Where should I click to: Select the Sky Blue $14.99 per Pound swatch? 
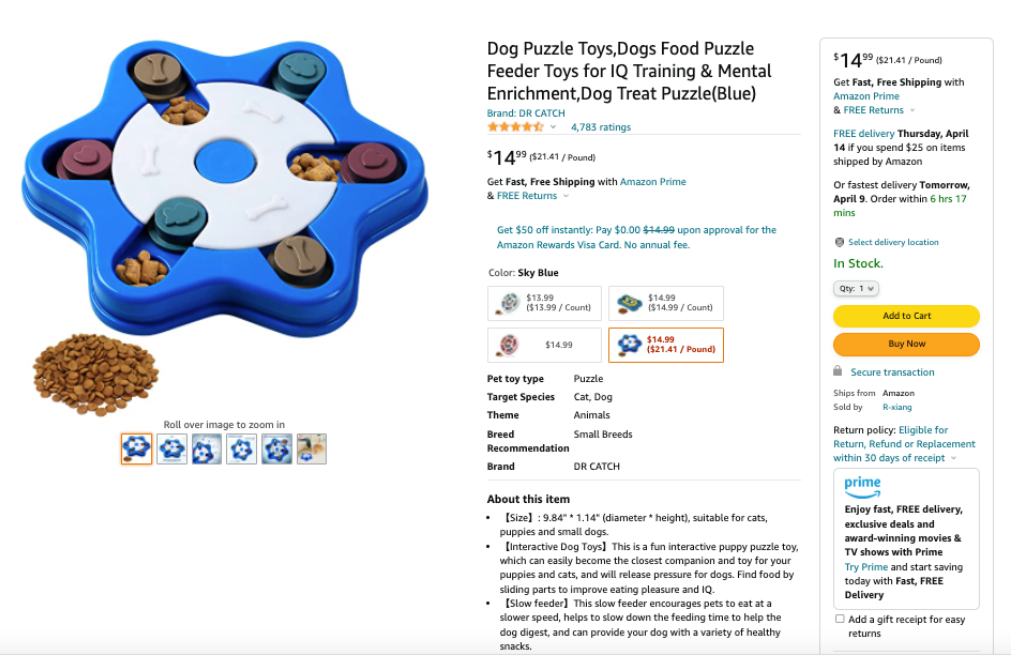click(x=666, y=345)
